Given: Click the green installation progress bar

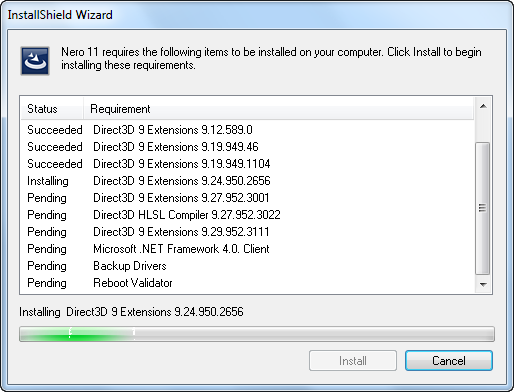Looking at the screenshot, I should pyautogui.click(x=257, y=334).
